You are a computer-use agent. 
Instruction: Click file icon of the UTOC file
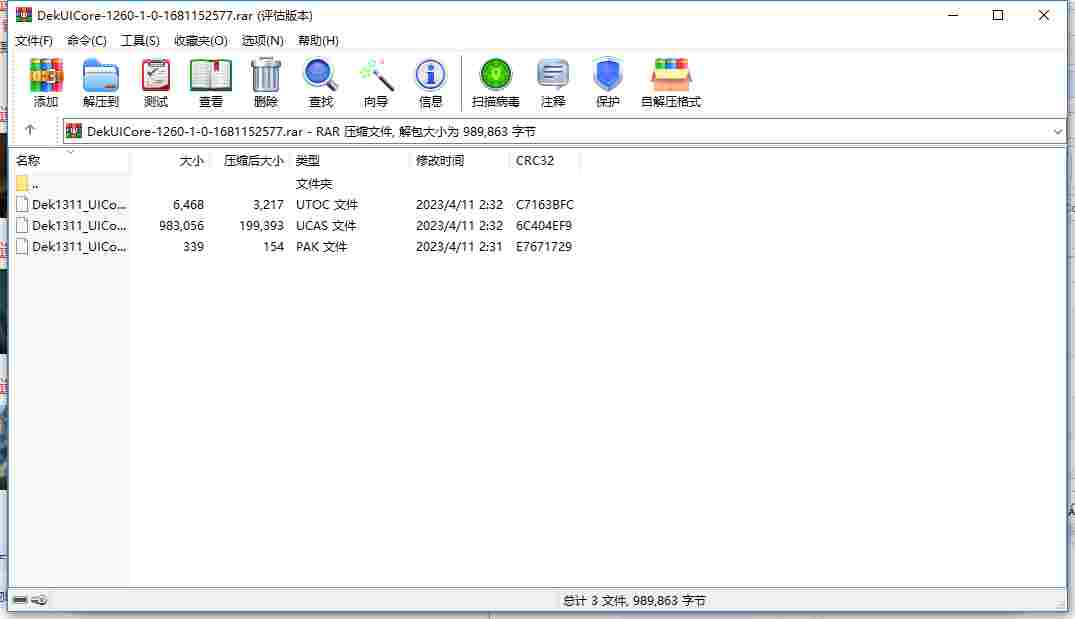pyautogui.click(x=22, y=204)
